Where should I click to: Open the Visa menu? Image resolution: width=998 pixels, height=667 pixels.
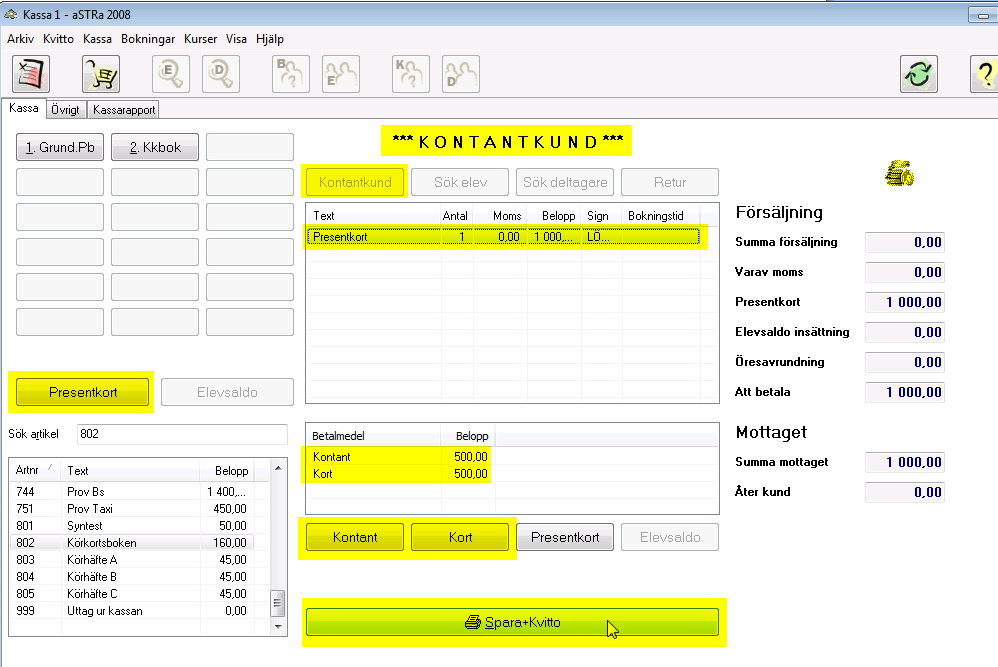(x=236, y=39)
